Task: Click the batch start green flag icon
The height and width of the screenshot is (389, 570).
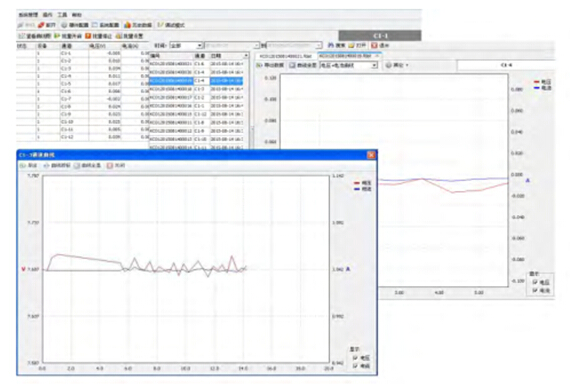Action: tap(57, 36)
